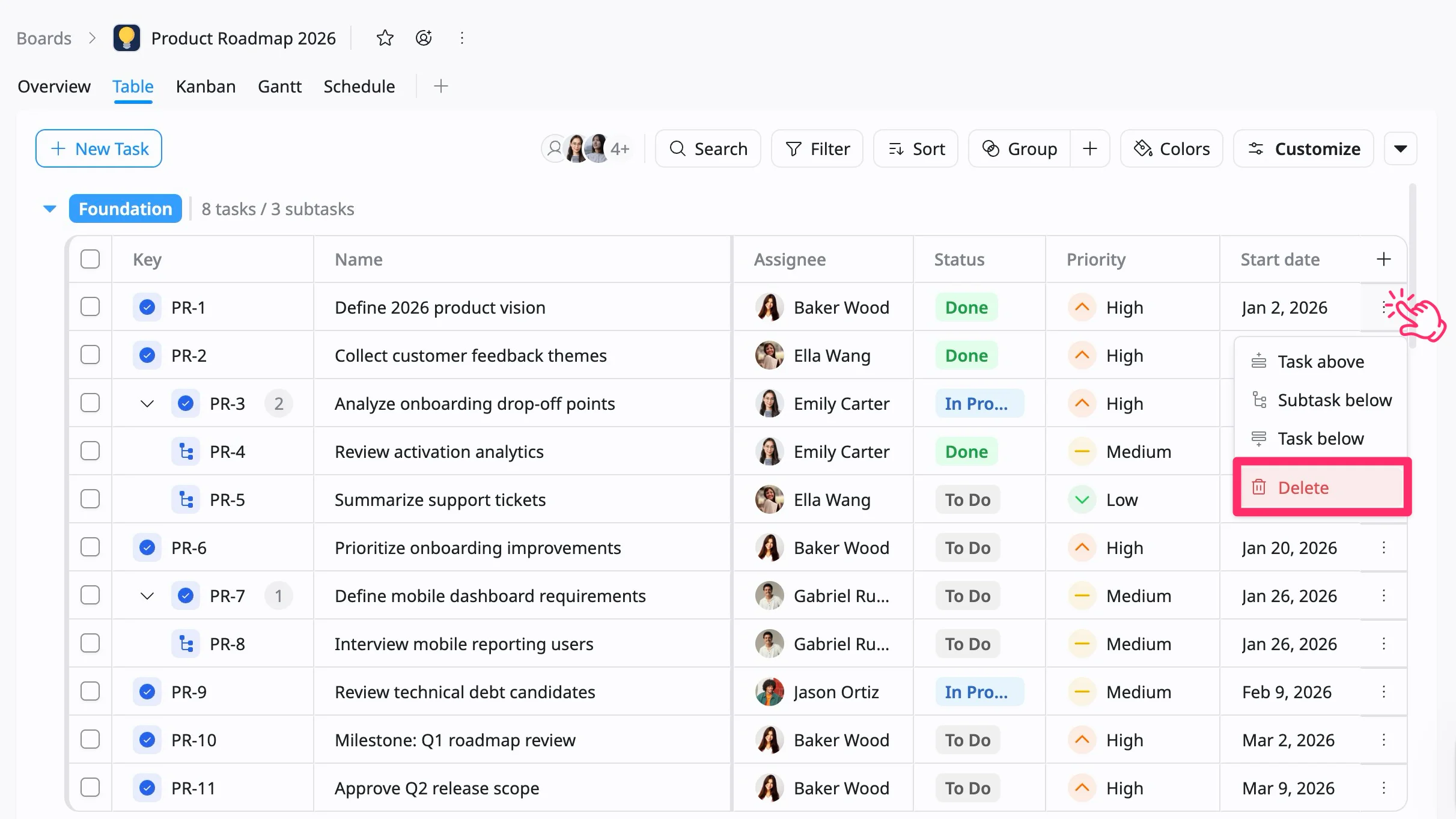
Task: Click the subtask count badge 2 on PR-3
Action: (278, 403)
